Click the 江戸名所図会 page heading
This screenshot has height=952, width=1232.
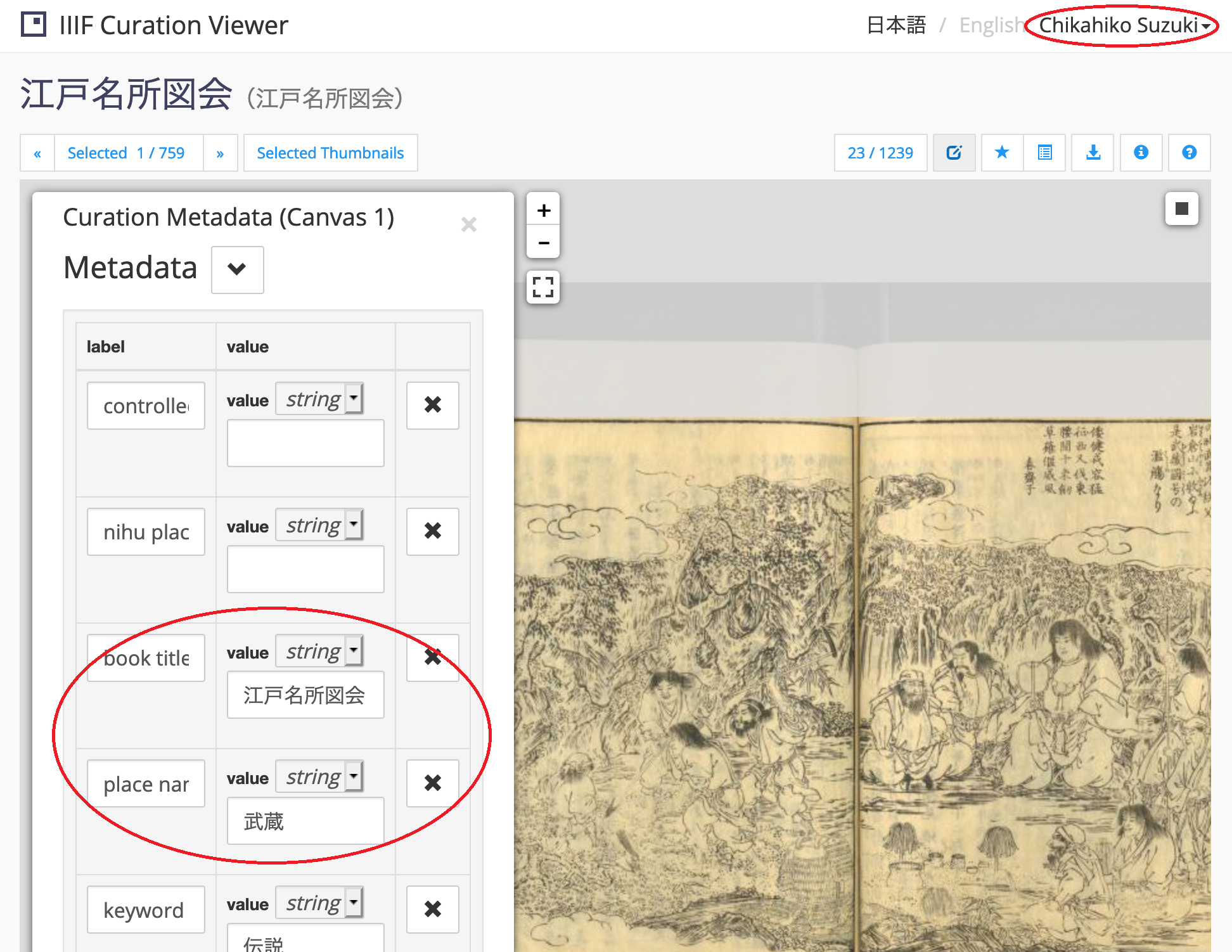pyautogui.click(x=126, y=94)
